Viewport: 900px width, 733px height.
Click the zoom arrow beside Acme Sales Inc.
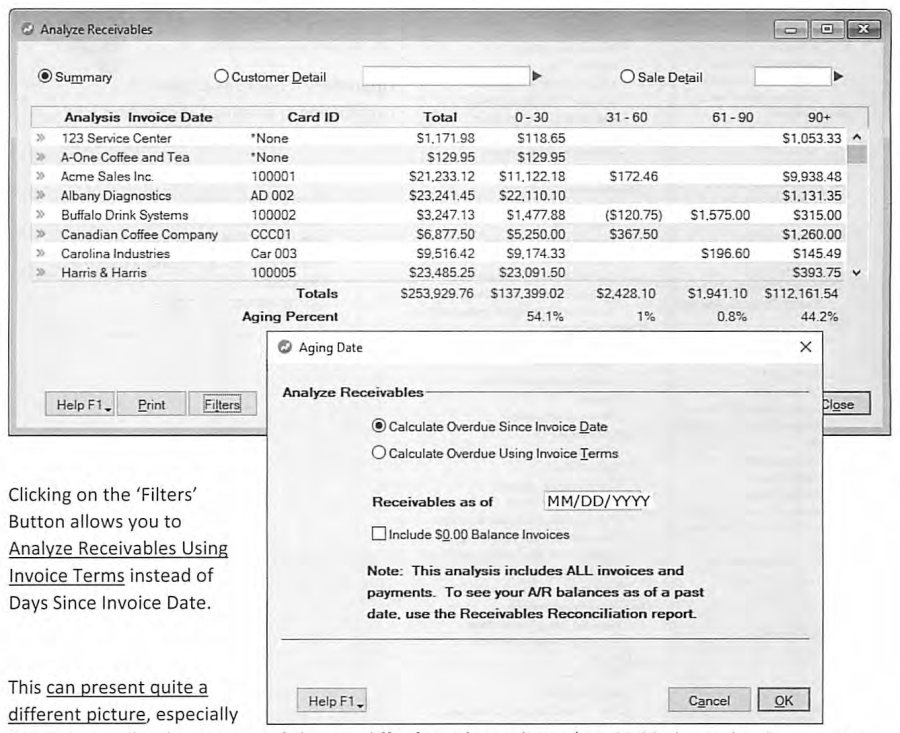point(41,176)
